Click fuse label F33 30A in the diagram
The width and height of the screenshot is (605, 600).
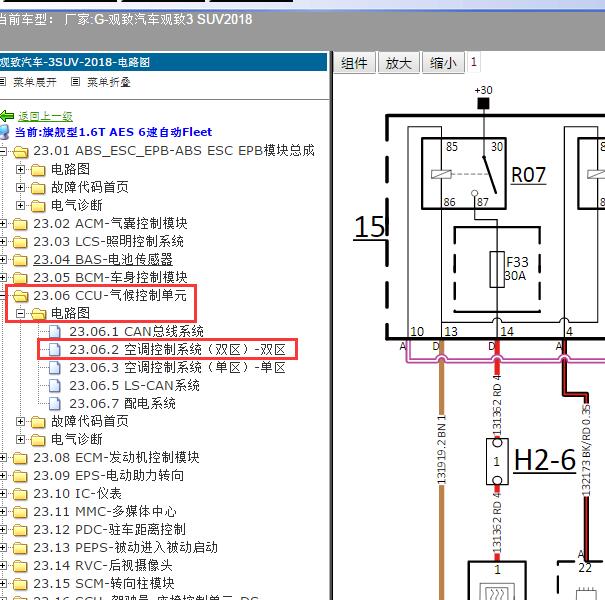point(516,269)
